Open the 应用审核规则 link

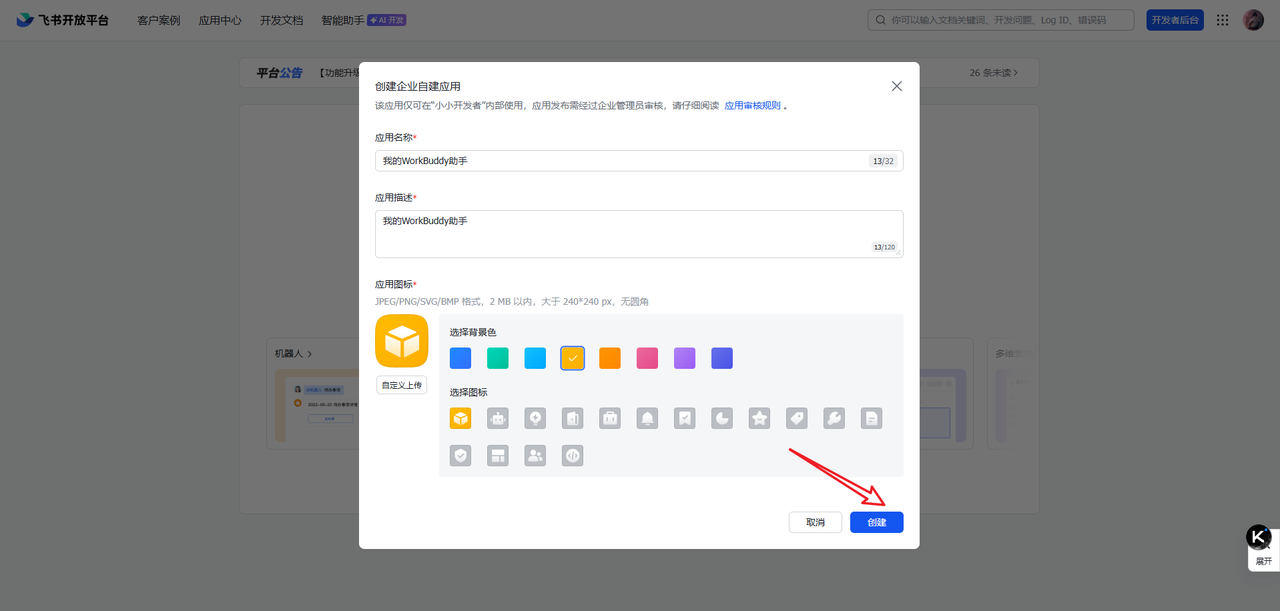pos(752,105)
